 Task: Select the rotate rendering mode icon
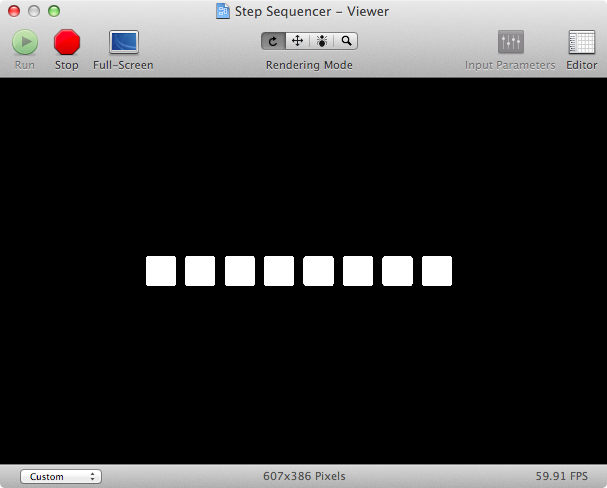(x=273, y=41)
